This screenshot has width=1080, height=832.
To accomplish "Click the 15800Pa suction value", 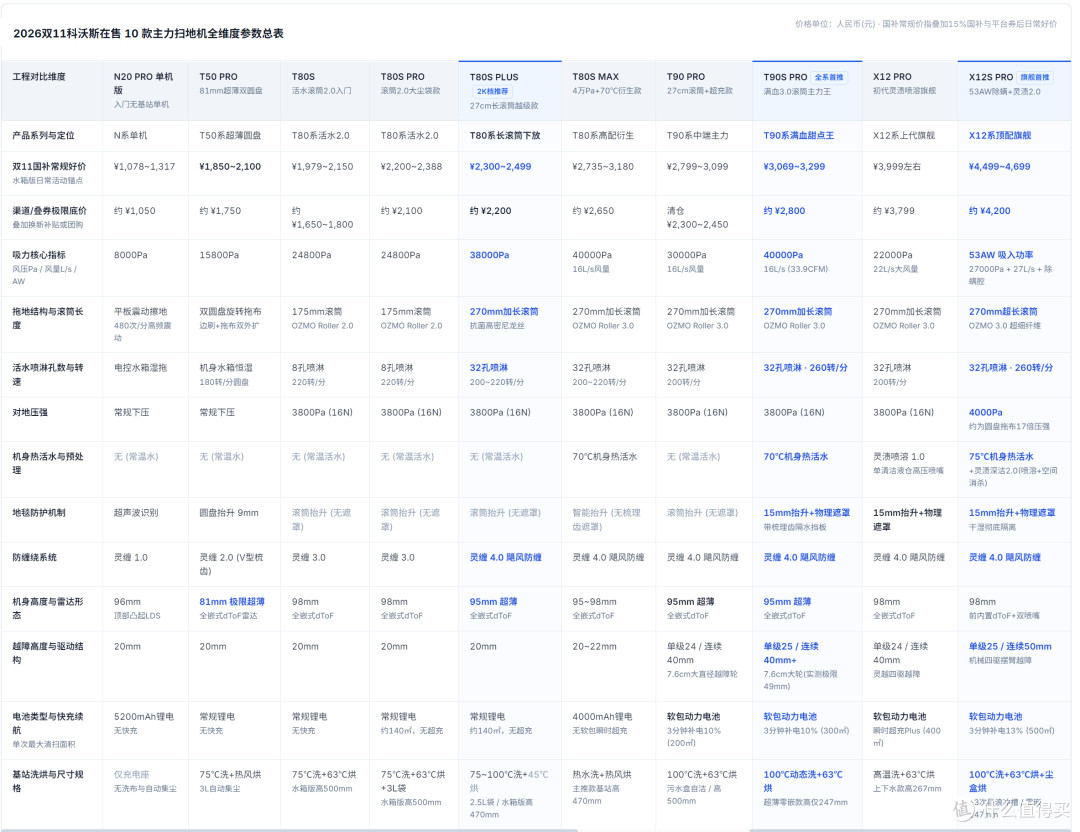I will click(x=219, y=255).
